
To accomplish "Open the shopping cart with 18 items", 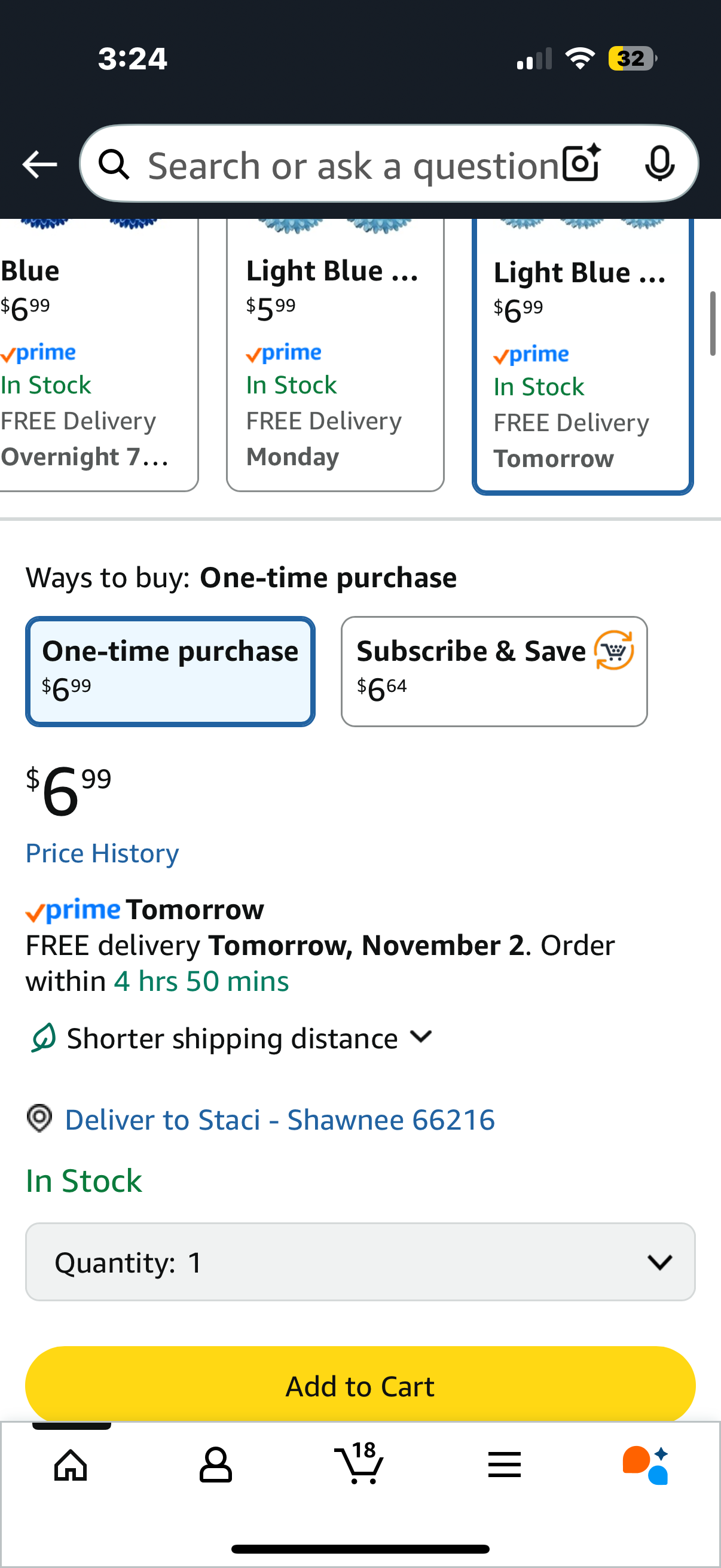I will pos(359,1463).
